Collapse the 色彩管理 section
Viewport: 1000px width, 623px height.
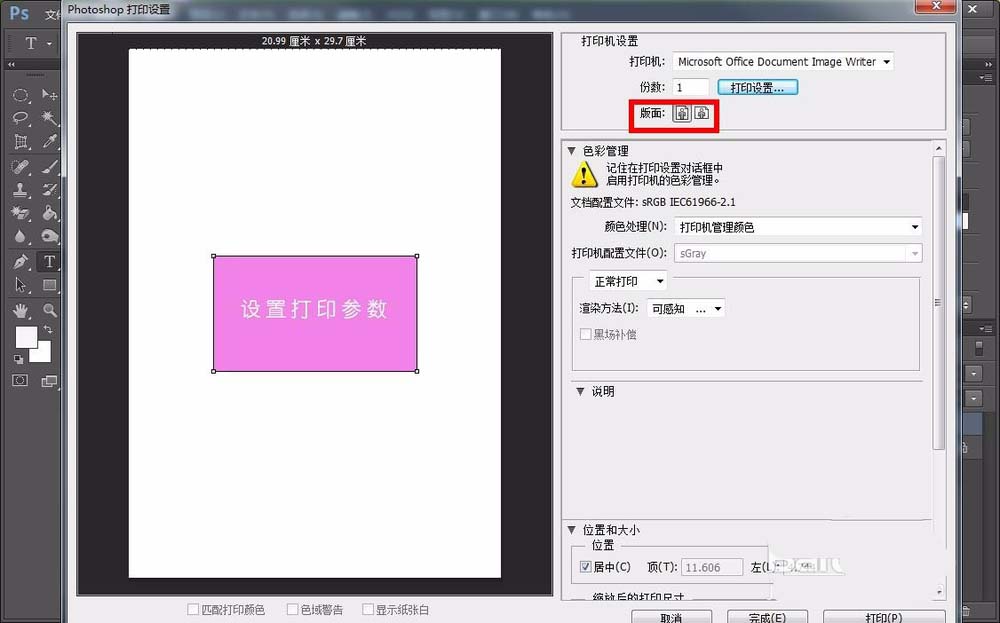click(x=572, y=151)
